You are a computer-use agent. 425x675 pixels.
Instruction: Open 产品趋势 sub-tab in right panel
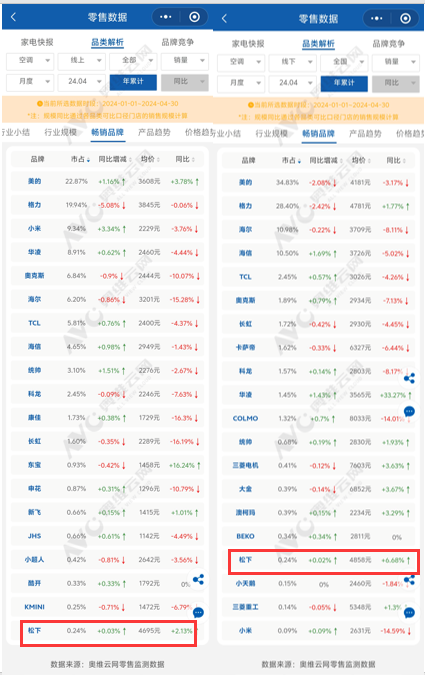point(365,133)
